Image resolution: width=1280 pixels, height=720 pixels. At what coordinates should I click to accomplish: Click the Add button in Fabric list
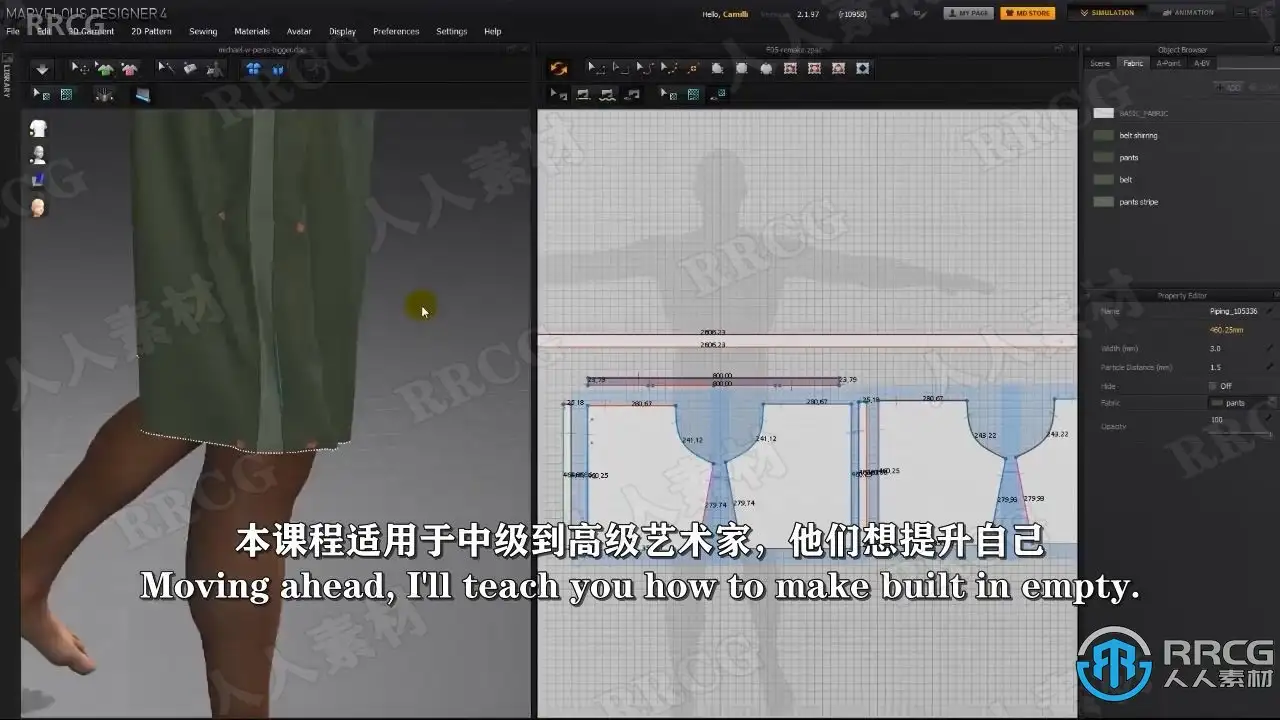[1229, 88]
